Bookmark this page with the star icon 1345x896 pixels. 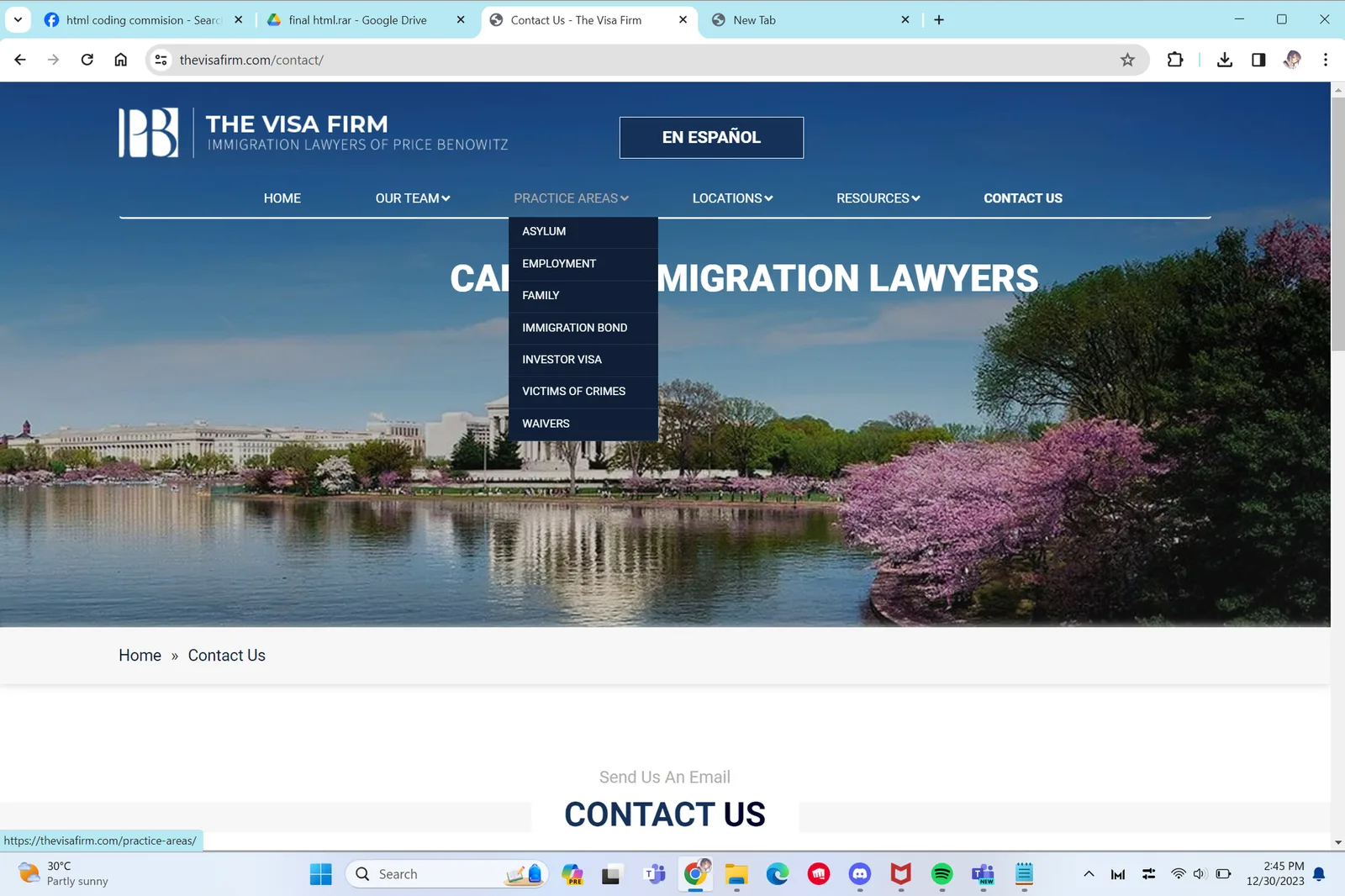click(x=1127, y=60)
